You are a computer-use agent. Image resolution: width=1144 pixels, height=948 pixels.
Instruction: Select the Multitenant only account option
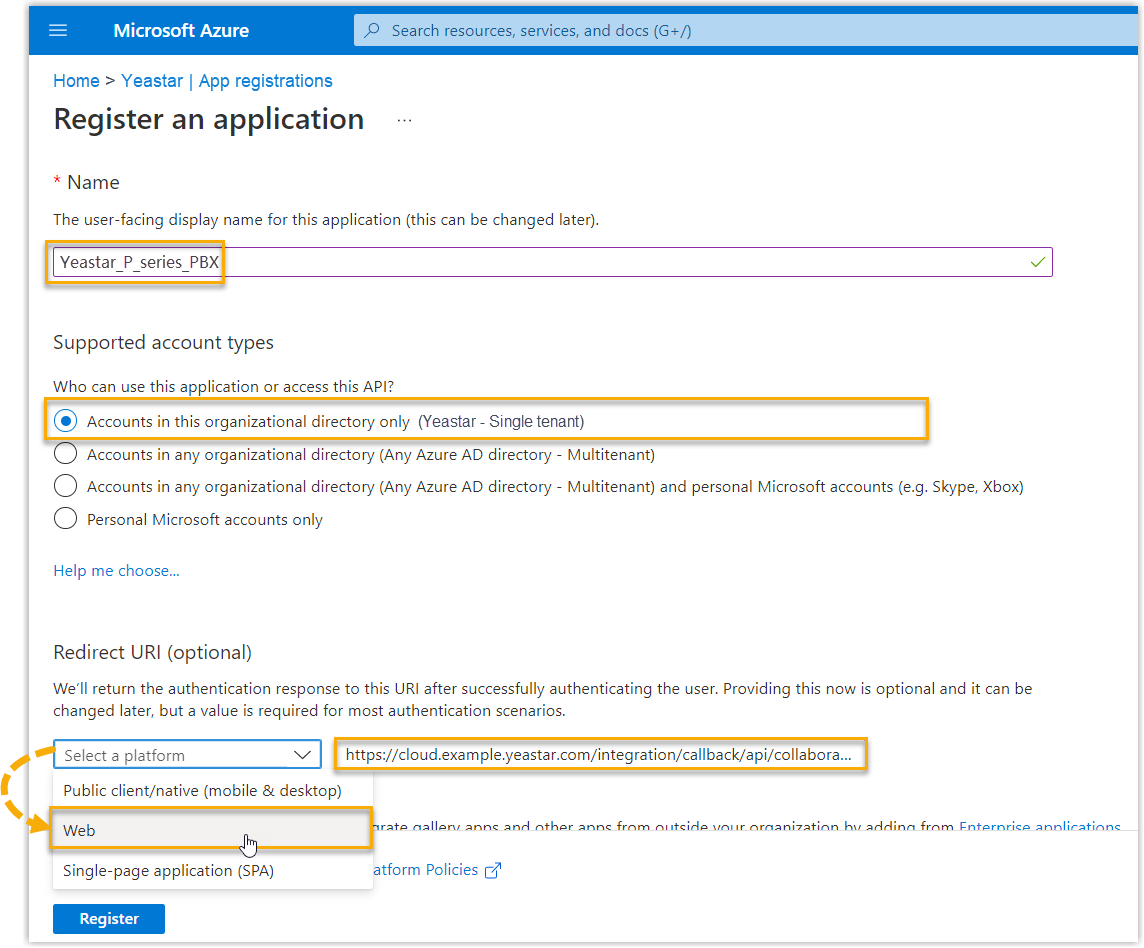(66, 454)
